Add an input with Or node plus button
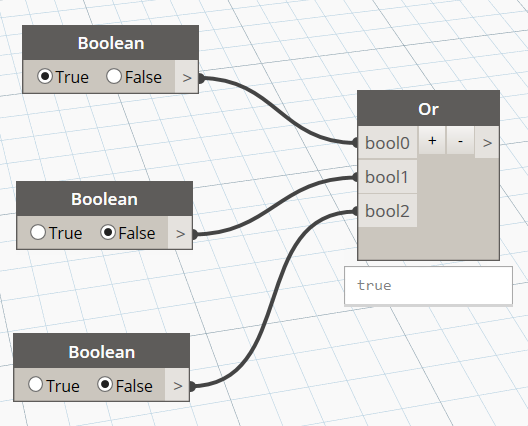 432,140
